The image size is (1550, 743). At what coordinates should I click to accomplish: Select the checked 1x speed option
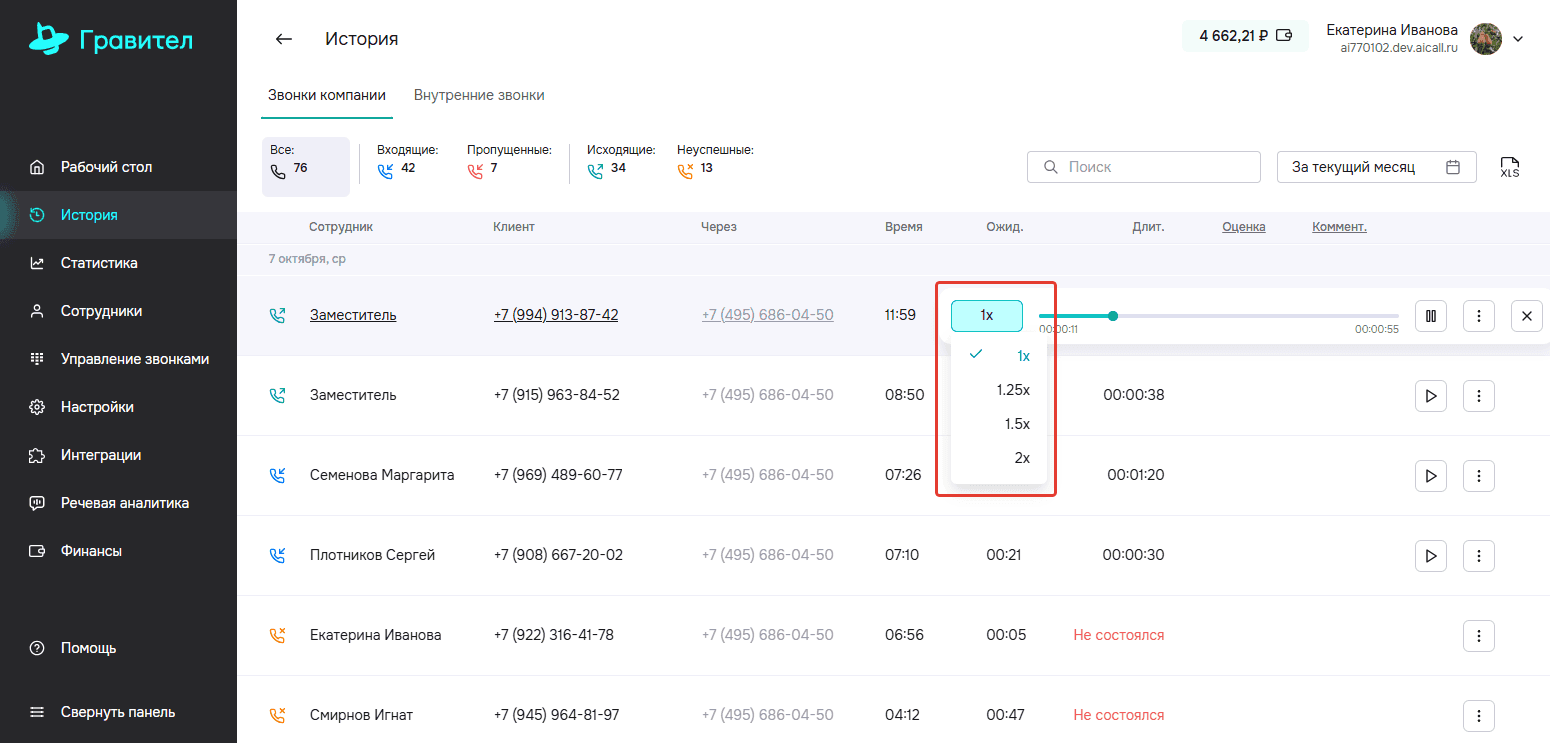[x=998, y=356]
